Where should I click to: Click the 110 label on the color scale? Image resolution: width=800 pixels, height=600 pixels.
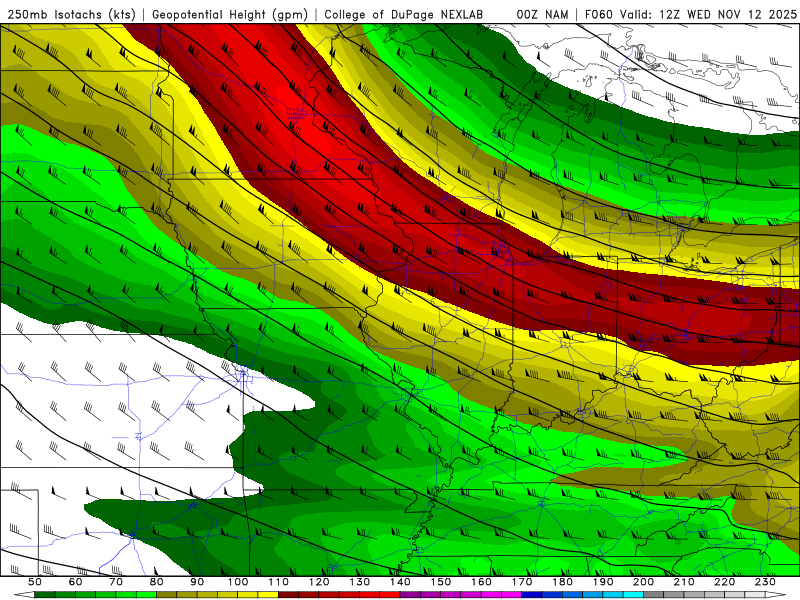point(279,582)
